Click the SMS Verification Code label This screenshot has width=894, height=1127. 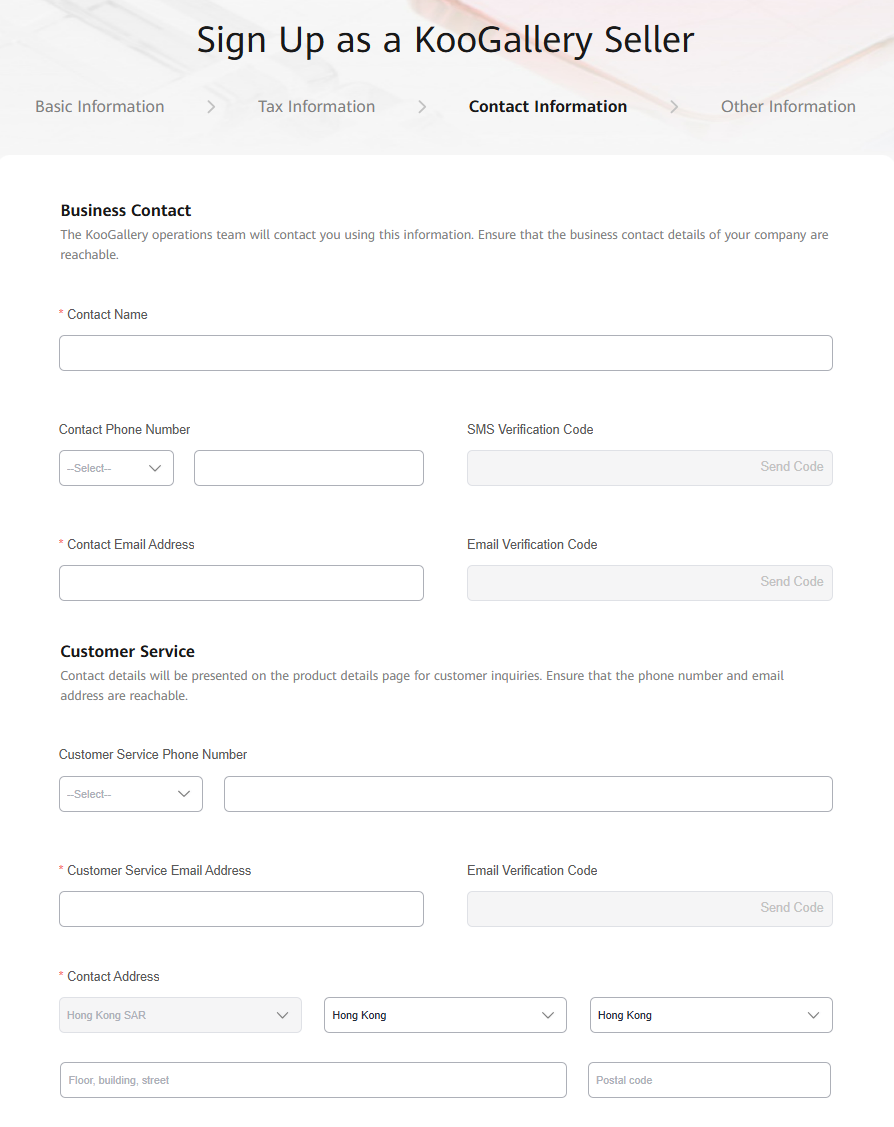pos(530,429)
